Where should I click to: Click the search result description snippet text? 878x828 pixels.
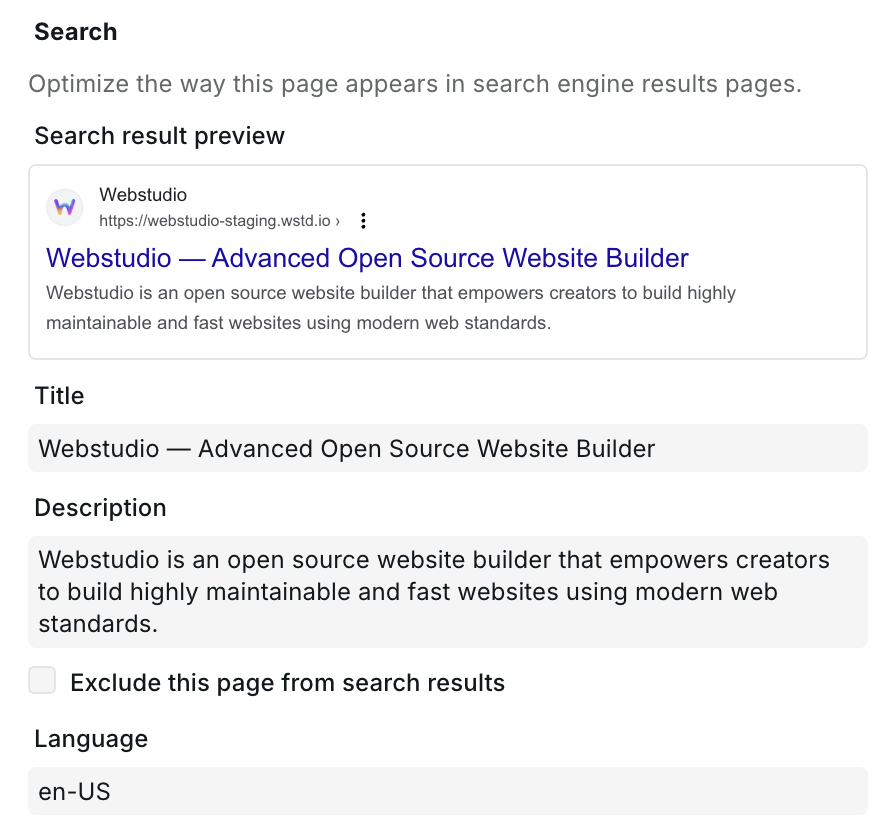point(390,307)
